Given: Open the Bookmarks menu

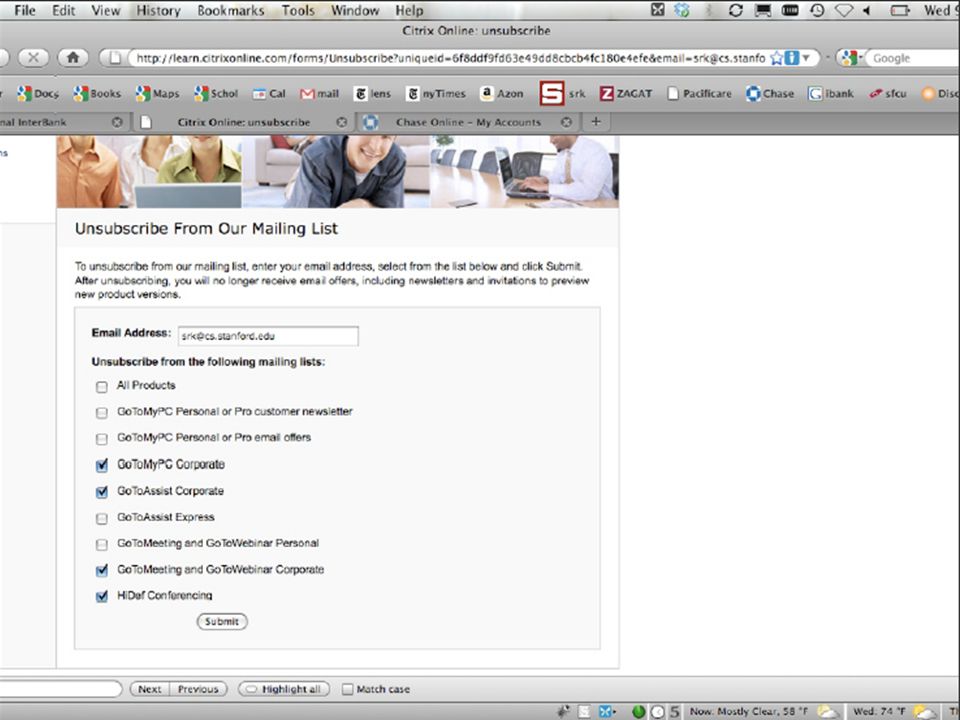Looking at the screenshot, I should (x=231, y=10).
